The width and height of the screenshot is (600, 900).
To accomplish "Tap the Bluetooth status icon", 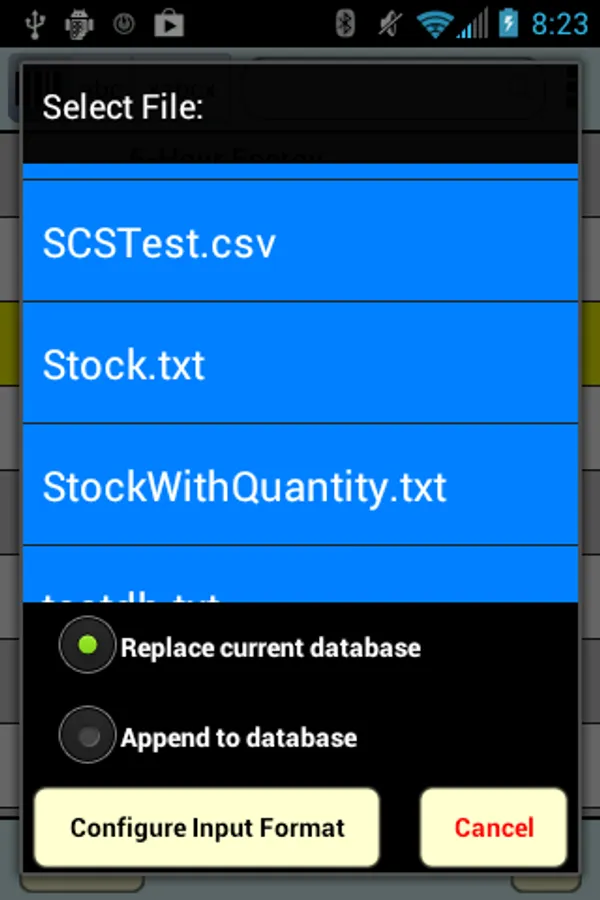I will 345,22.
